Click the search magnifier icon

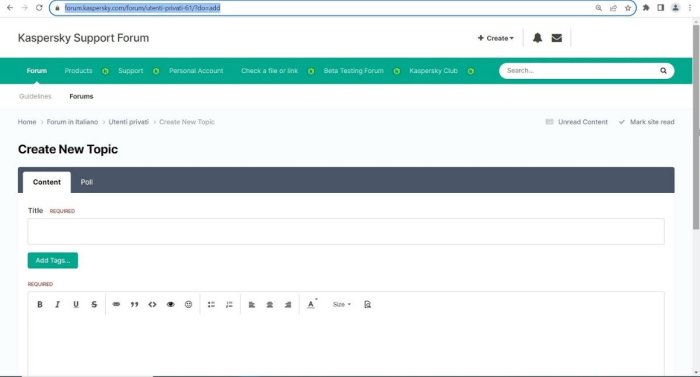663,71
